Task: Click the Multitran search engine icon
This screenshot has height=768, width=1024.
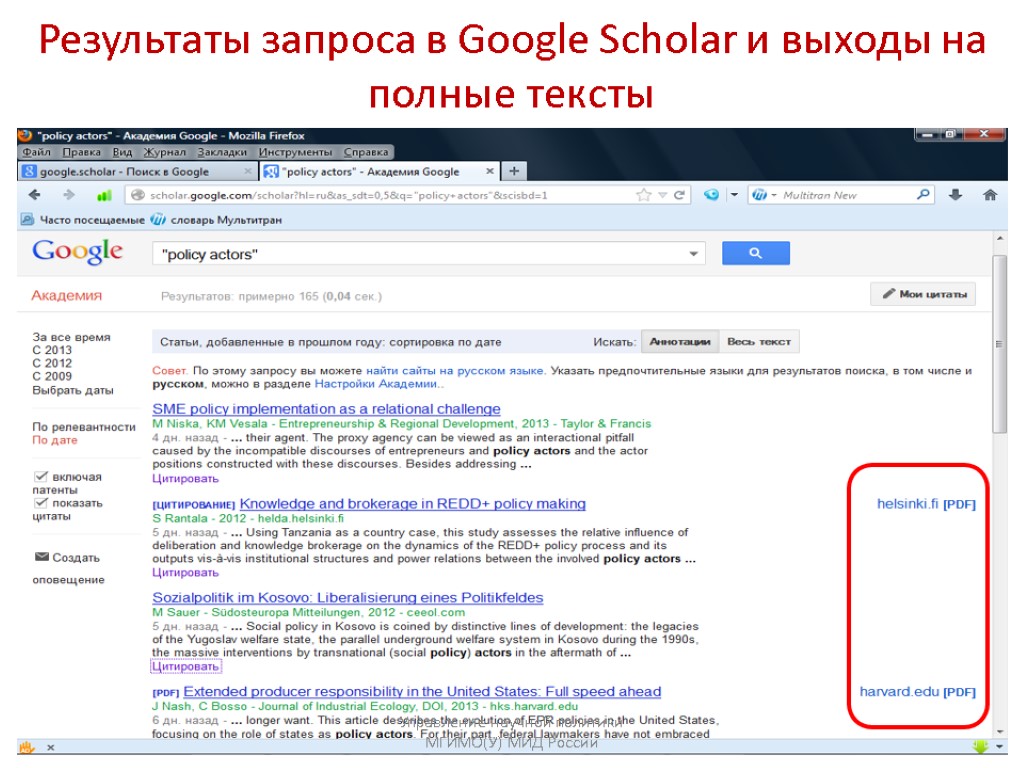Action: [x=760, y=195]
